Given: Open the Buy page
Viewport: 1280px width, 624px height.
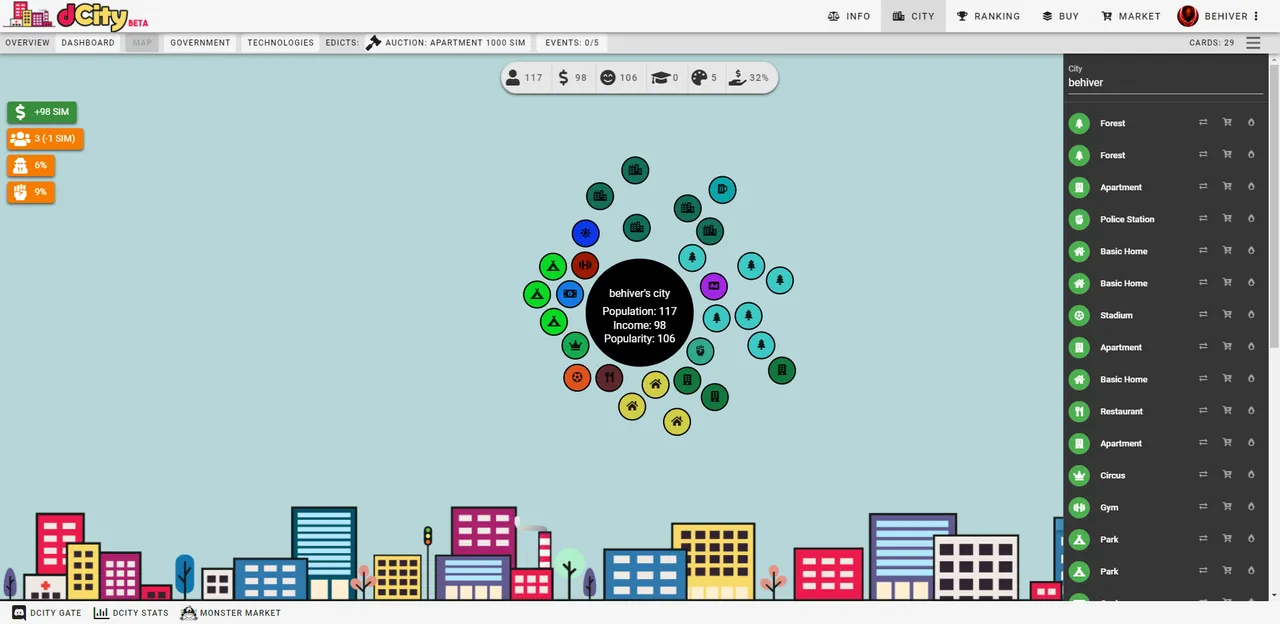Looking at the screenshot, I should [x=1060, y=16].
